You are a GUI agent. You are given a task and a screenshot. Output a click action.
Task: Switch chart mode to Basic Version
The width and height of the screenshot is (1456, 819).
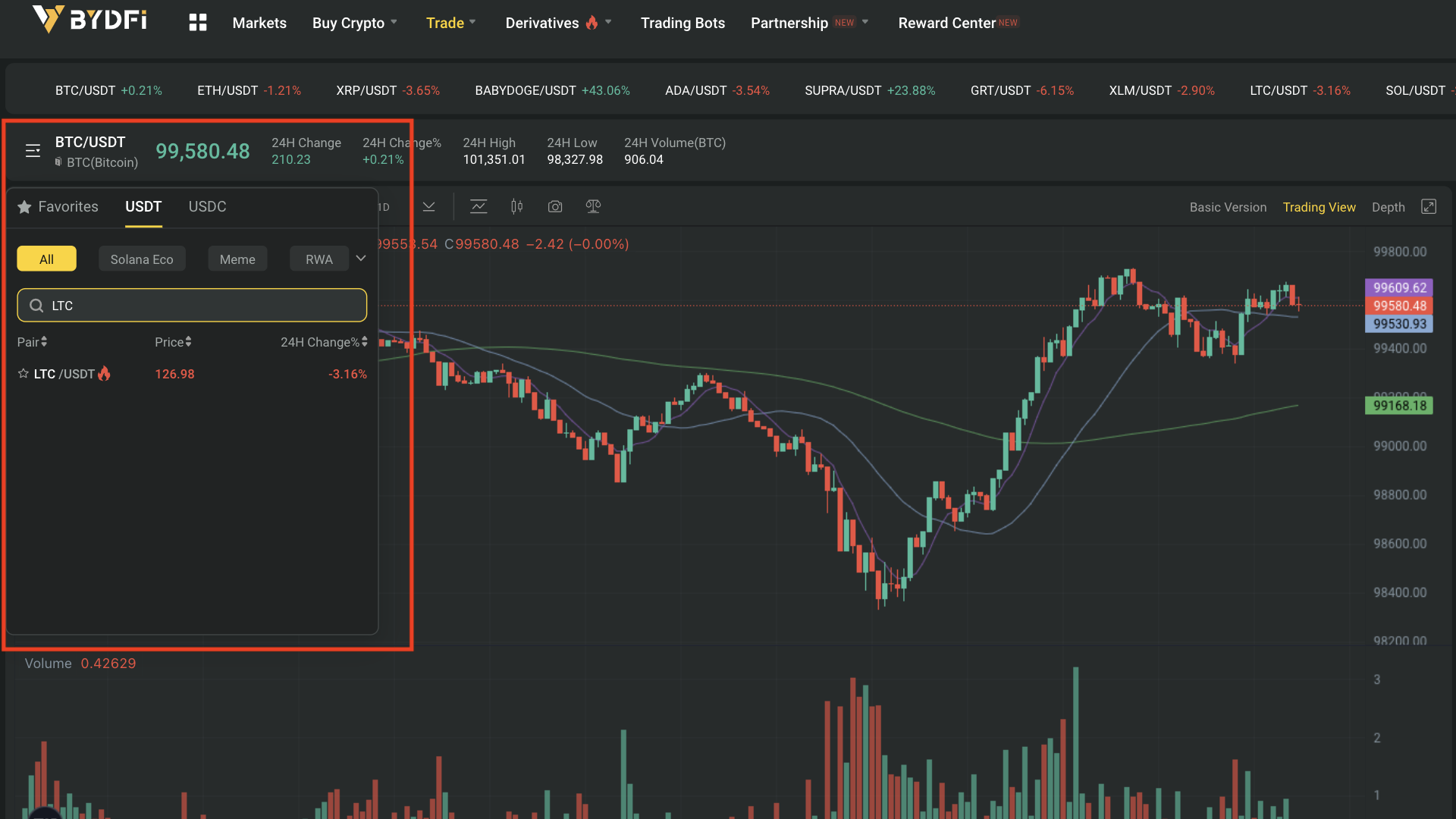tap(1228, 207)
